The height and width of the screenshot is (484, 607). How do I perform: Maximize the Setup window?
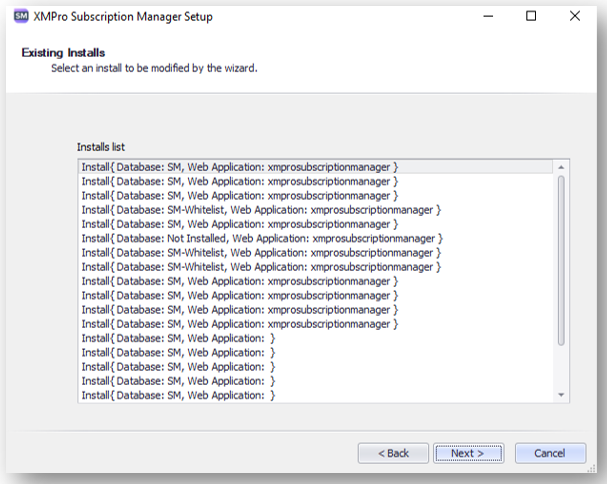[531, 16]
